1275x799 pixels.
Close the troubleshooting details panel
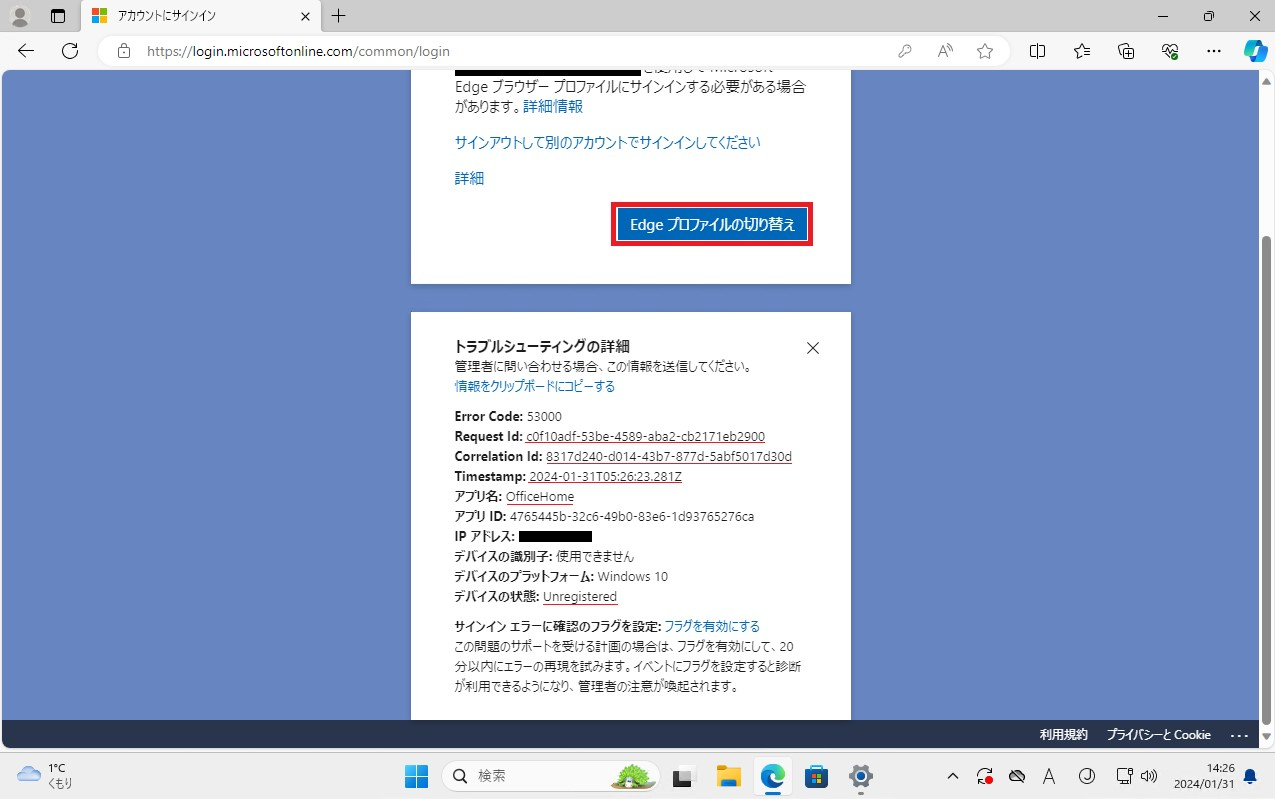pos(813,348)
